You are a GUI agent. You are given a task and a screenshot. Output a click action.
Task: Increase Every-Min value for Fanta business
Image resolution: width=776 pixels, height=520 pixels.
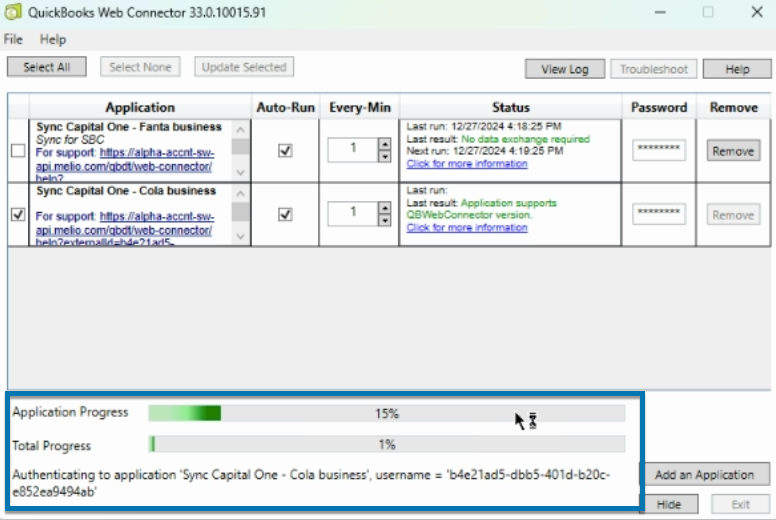tap(384, 144)
